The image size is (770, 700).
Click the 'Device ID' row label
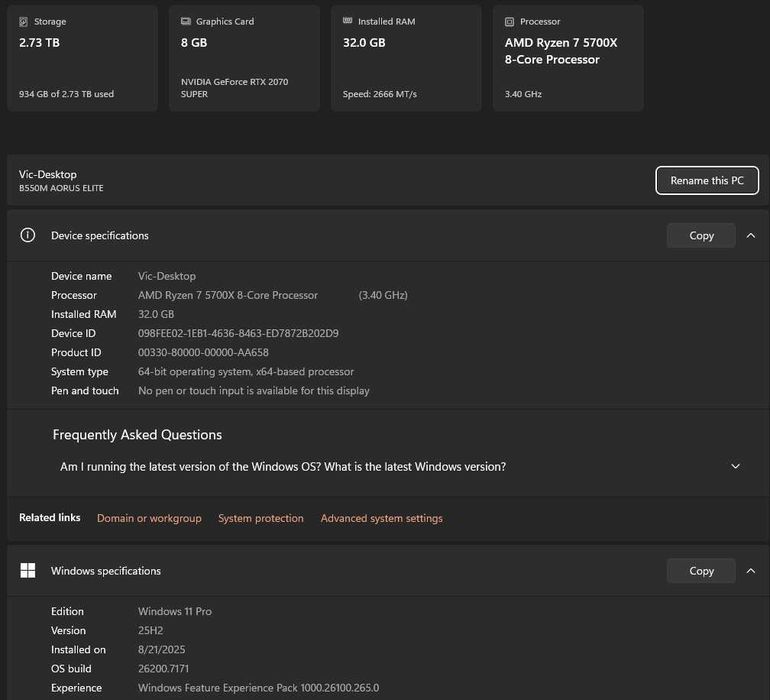tap(73, 334)
